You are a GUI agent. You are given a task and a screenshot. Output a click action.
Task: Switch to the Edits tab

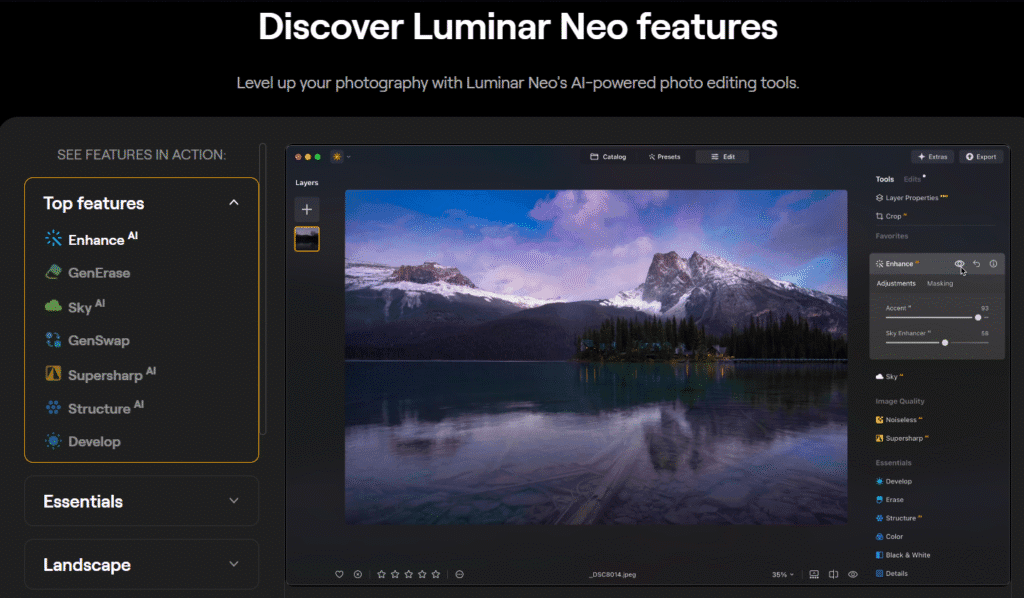click(912, 179)
